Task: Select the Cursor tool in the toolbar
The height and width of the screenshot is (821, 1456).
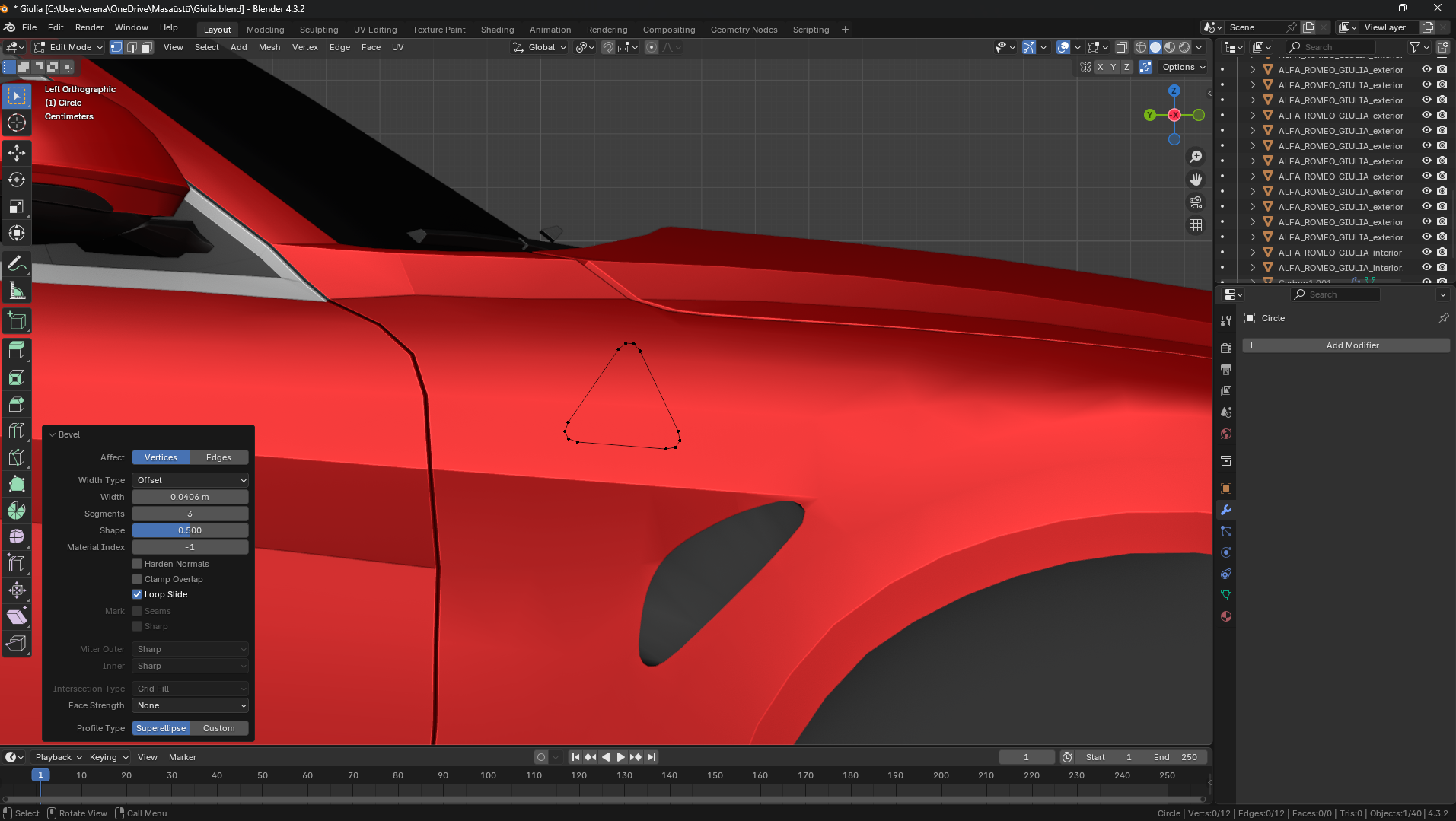Action: (x=17, y=123)
